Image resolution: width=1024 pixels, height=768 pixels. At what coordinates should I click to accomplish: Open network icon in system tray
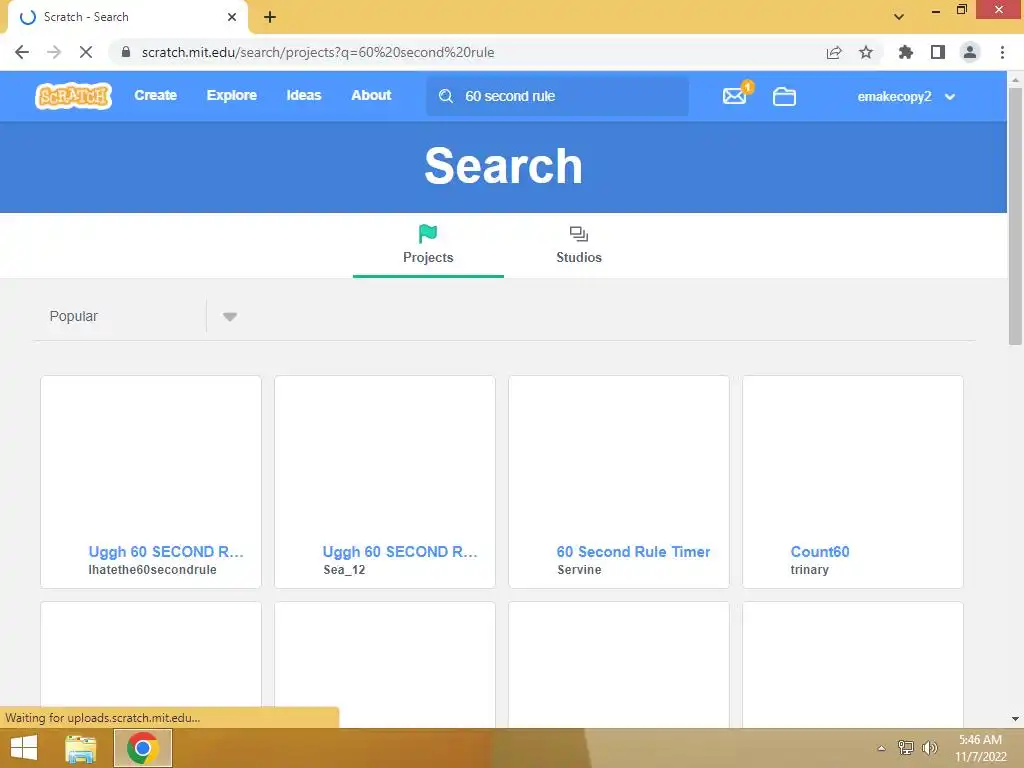(x=906, y=748)
